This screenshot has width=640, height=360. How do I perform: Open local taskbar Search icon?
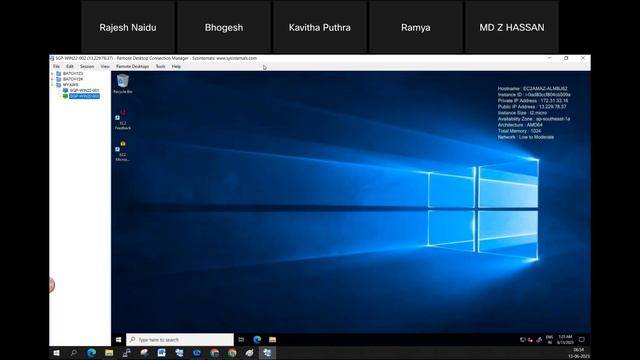pyautogui.click(x=74, y=353)
